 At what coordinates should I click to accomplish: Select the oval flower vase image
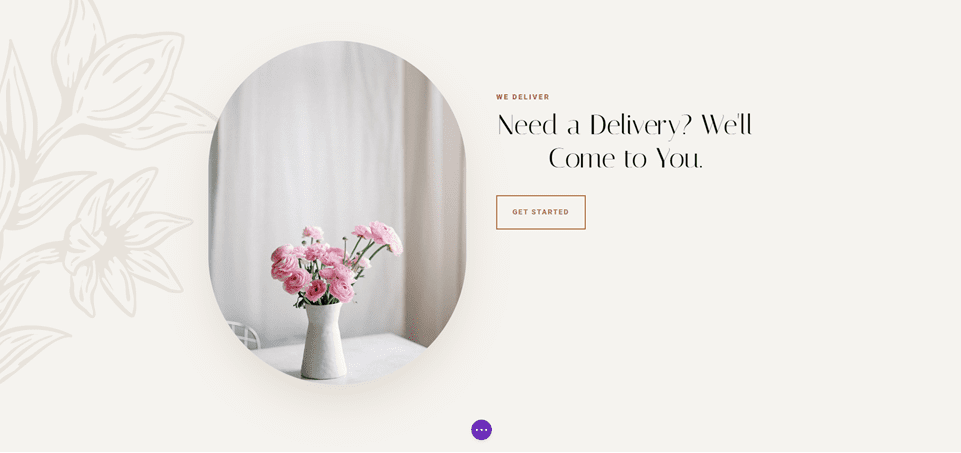pyautogui.click(x=337, y=213)
